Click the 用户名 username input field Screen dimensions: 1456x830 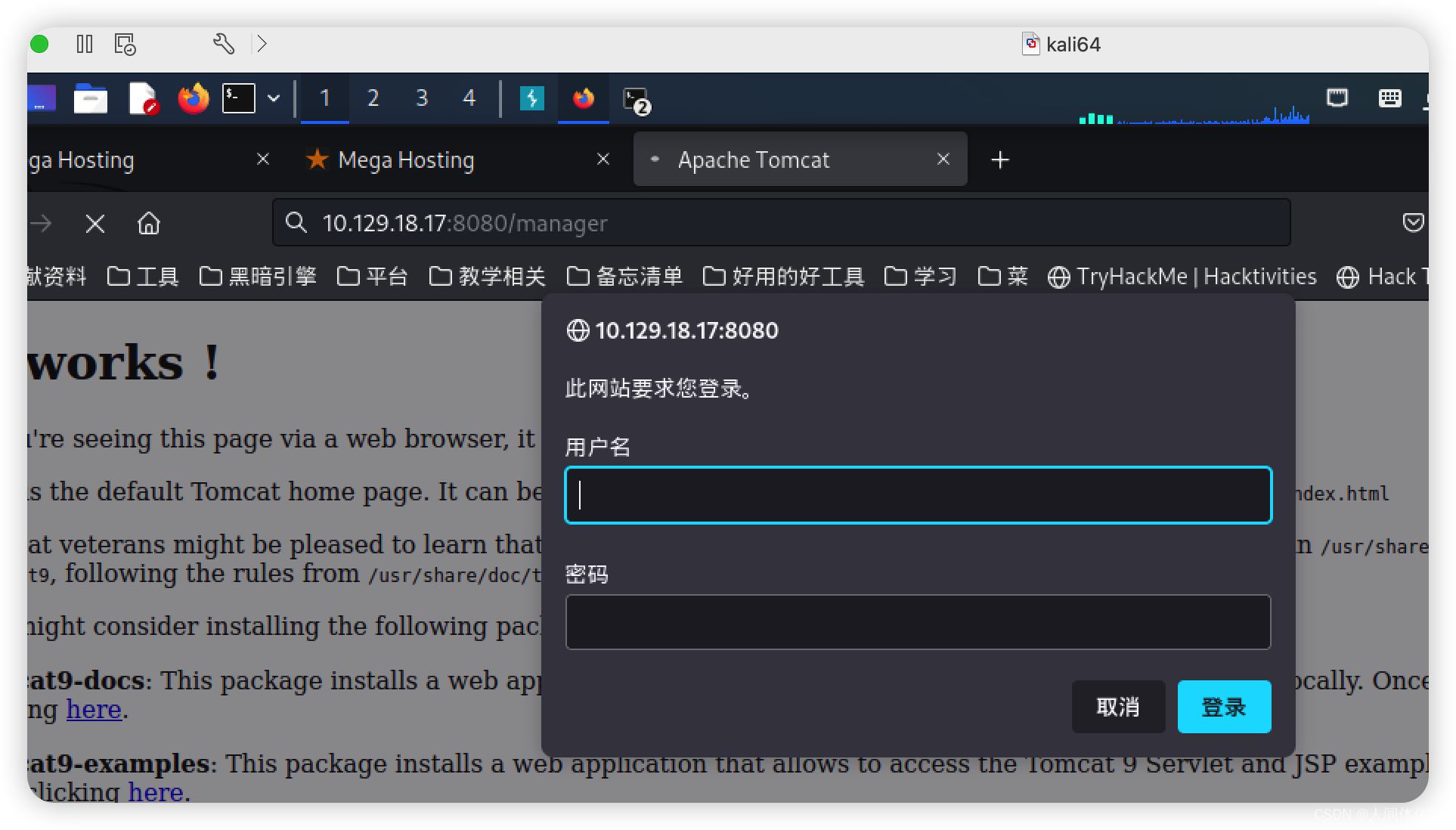tap(918, 495)
